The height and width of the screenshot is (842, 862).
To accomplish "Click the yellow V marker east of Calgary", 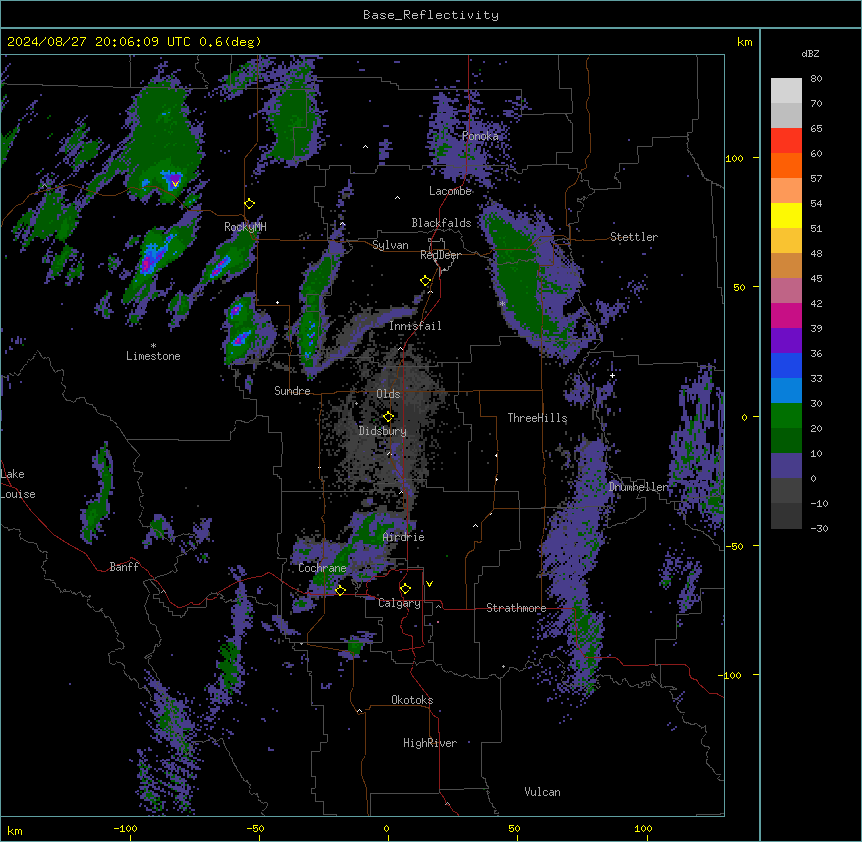I will [x=429, y=584].
